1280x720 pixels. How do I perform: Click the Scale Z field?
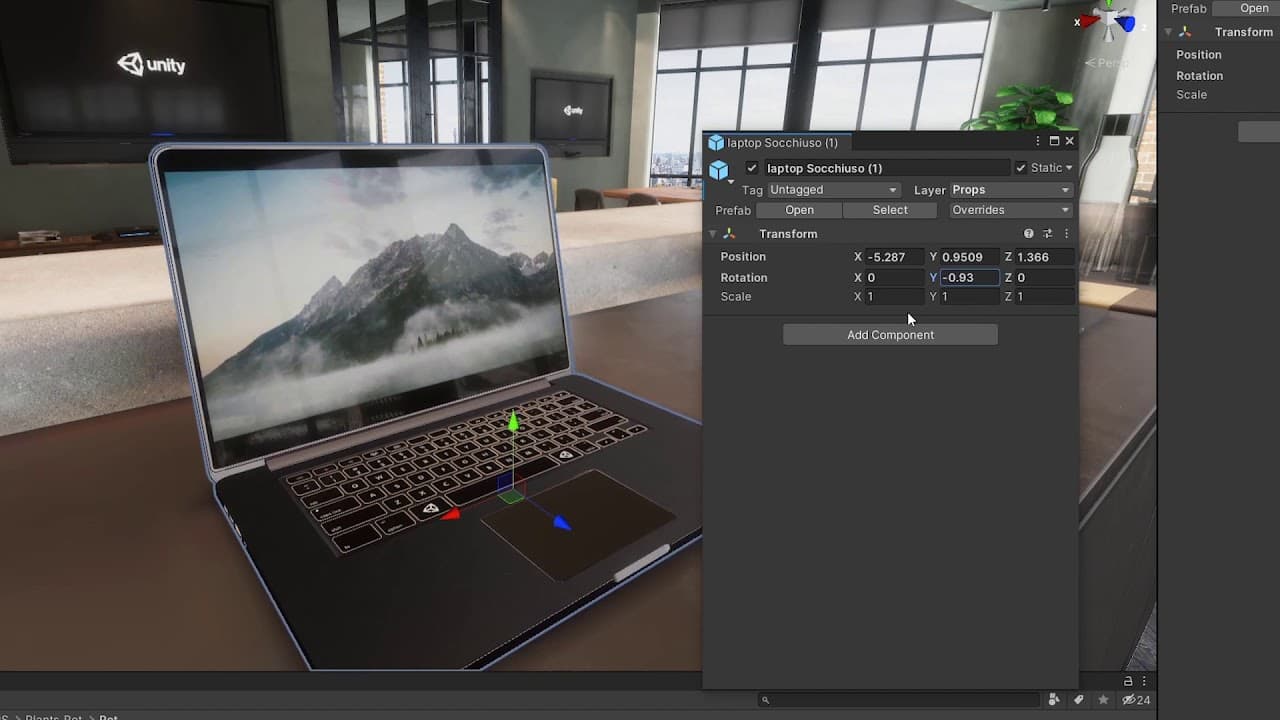point(1044,297)
